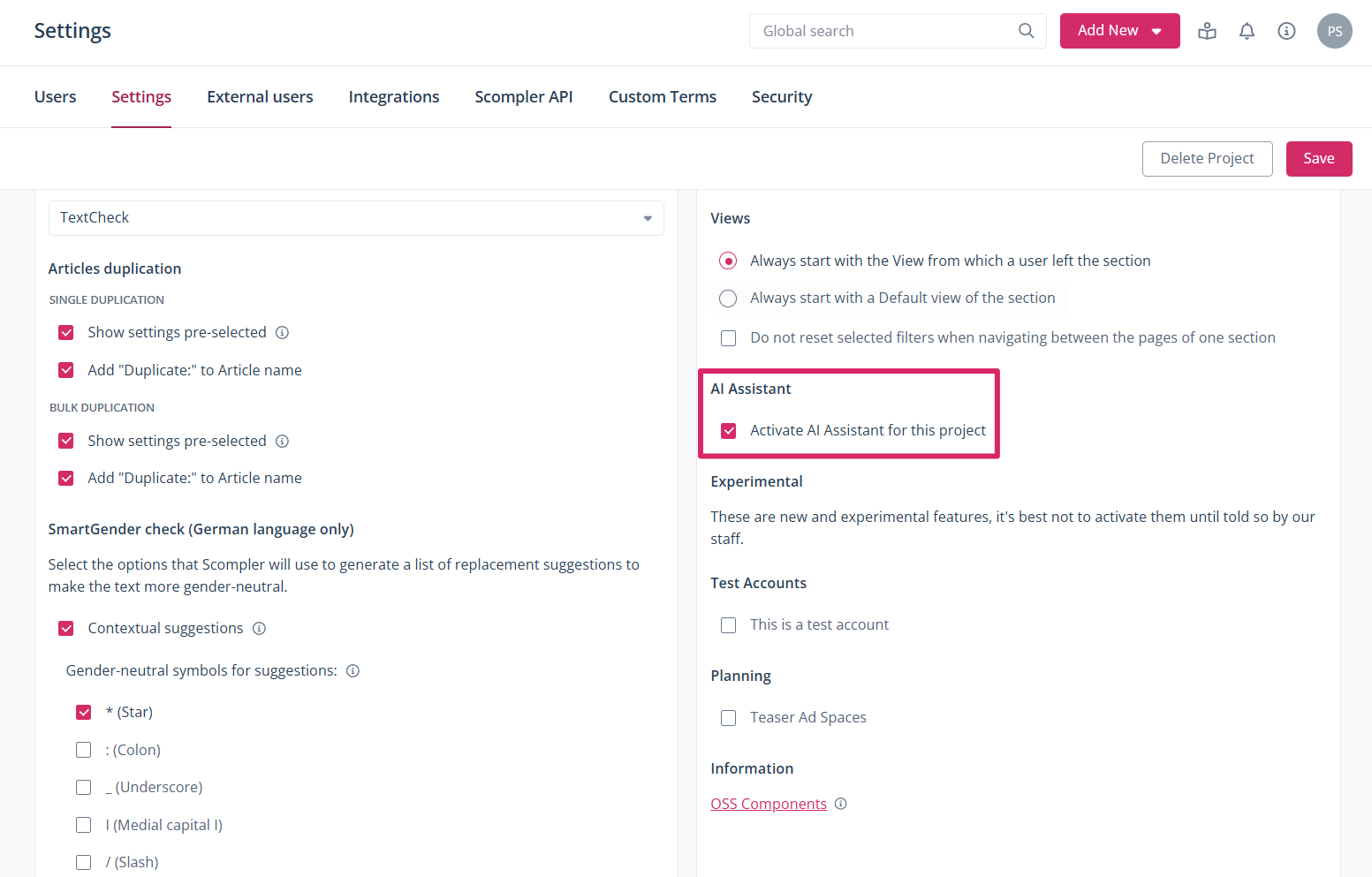This screenshot has height=877, width=1372.
Task: Select Always start with a Default view
Action: (728, 299)
